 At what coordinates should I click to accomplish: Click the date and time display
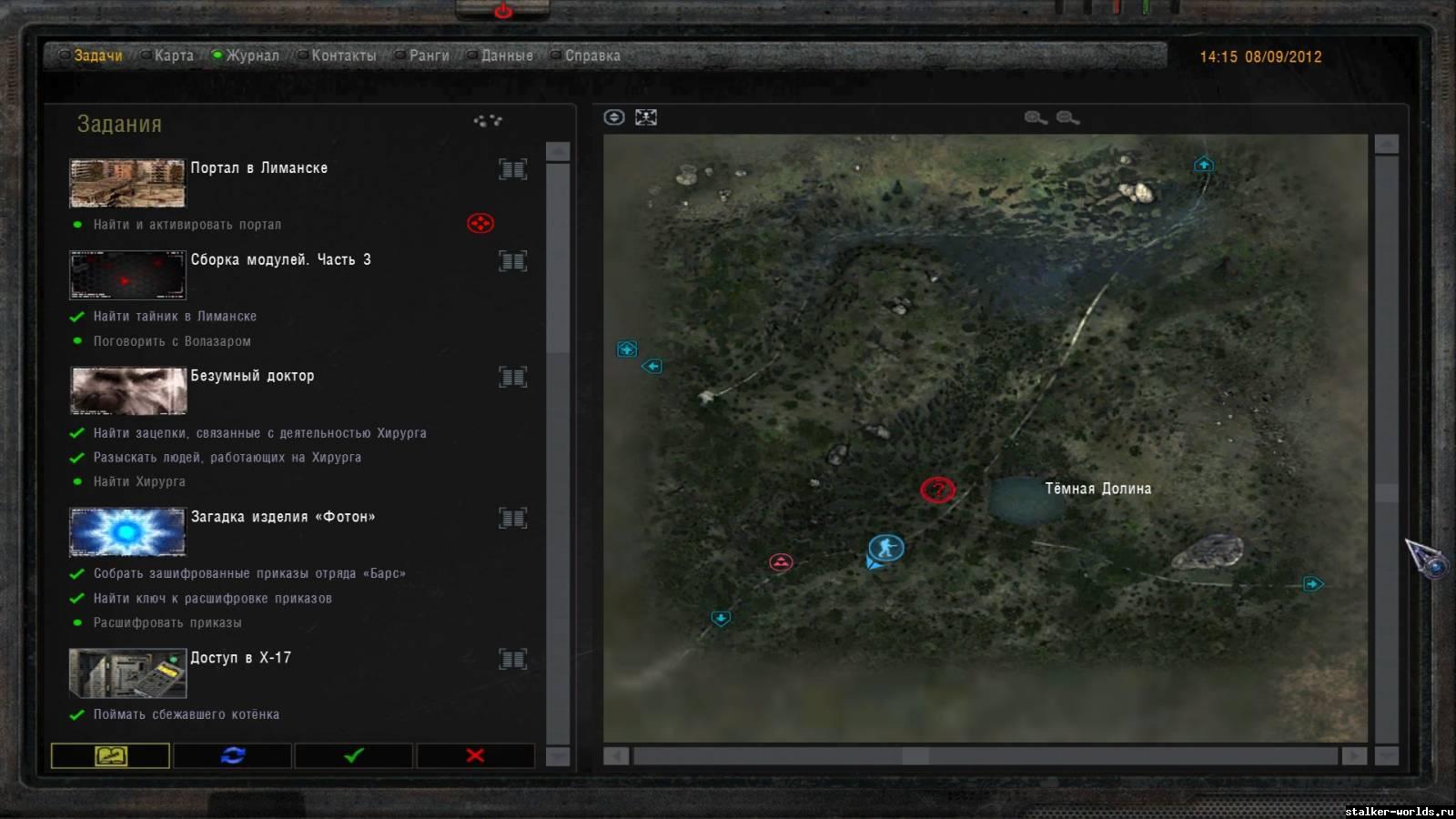(x=1260, y=56)
